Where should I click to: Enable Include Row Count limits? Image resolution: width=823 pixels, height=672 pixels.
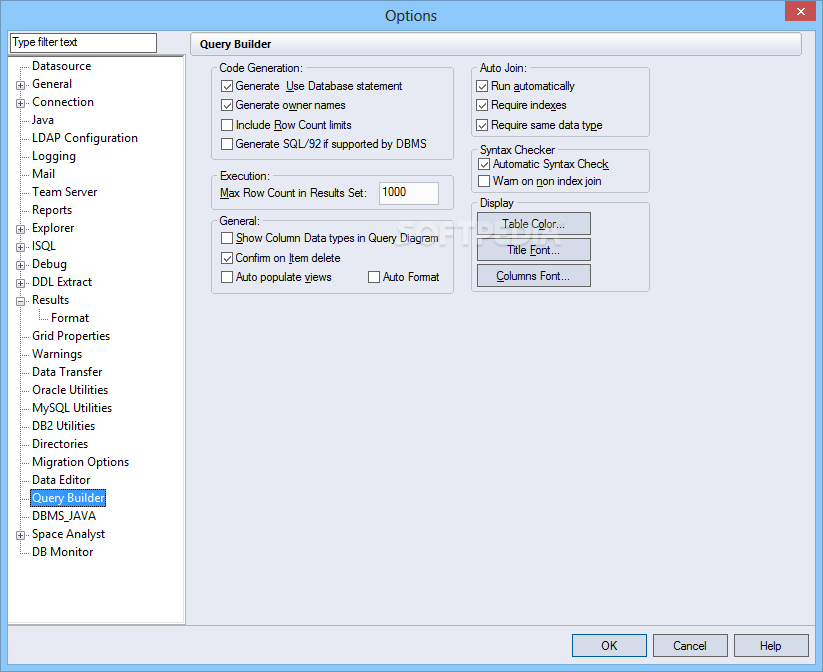tap(227, 125)
